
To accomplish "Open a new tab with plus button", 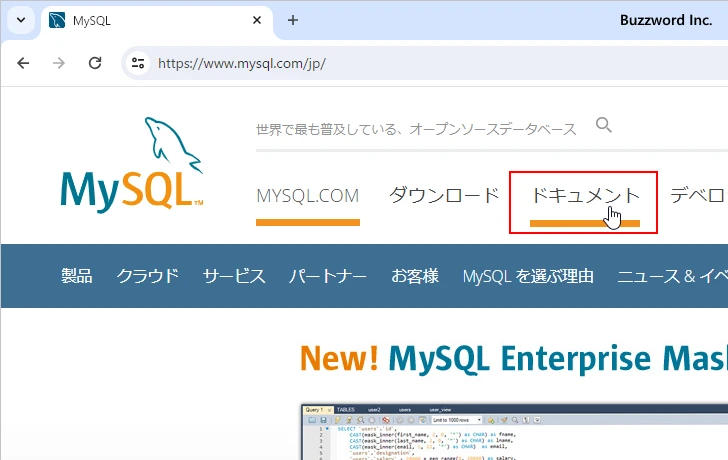I will [x=293, y=20].
